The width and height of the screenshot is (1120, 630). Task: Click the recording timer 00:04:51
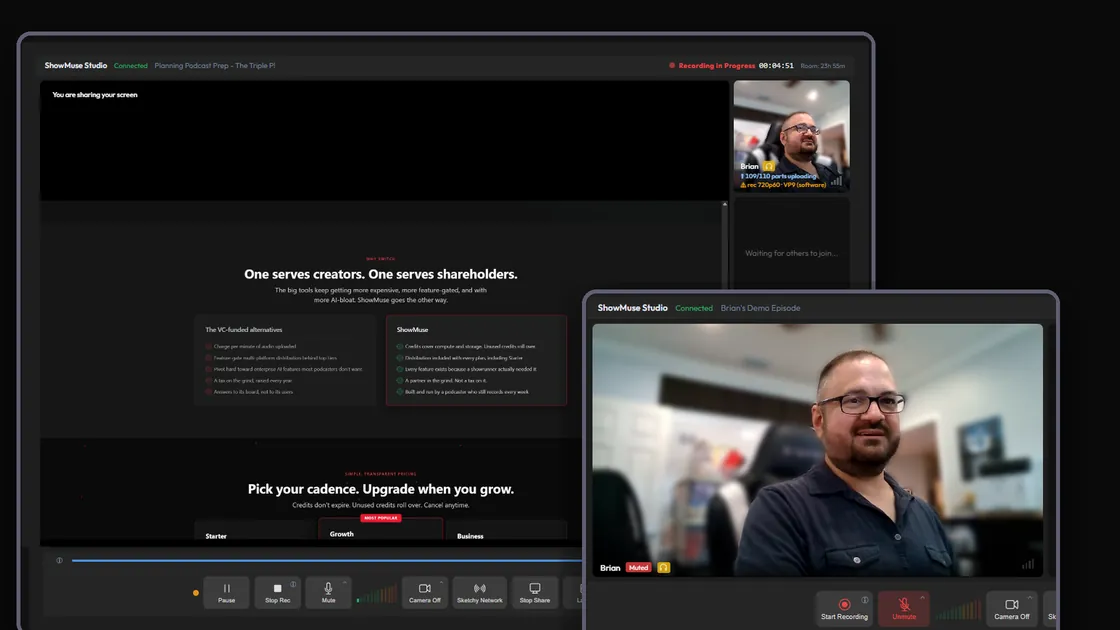click(x=776, y=66)
